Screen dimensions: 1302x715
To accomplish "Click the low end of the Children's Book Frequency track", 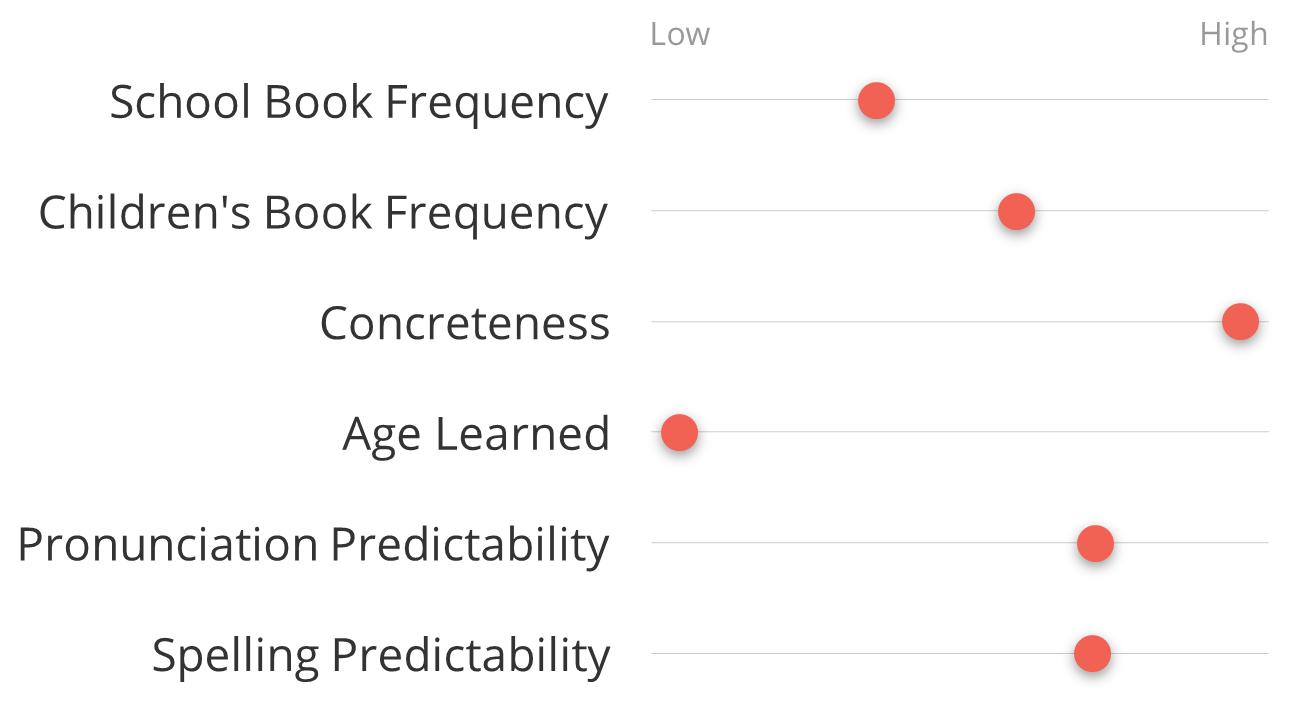I will pyautogui.click(x=660, y=211).
